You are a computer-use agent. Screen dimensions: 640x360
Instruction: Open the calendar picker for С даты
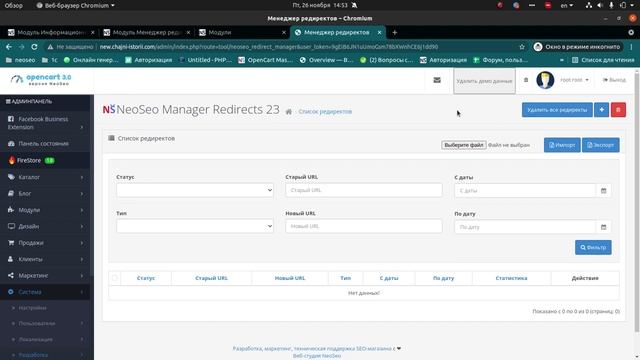click(x=603, y=191)
